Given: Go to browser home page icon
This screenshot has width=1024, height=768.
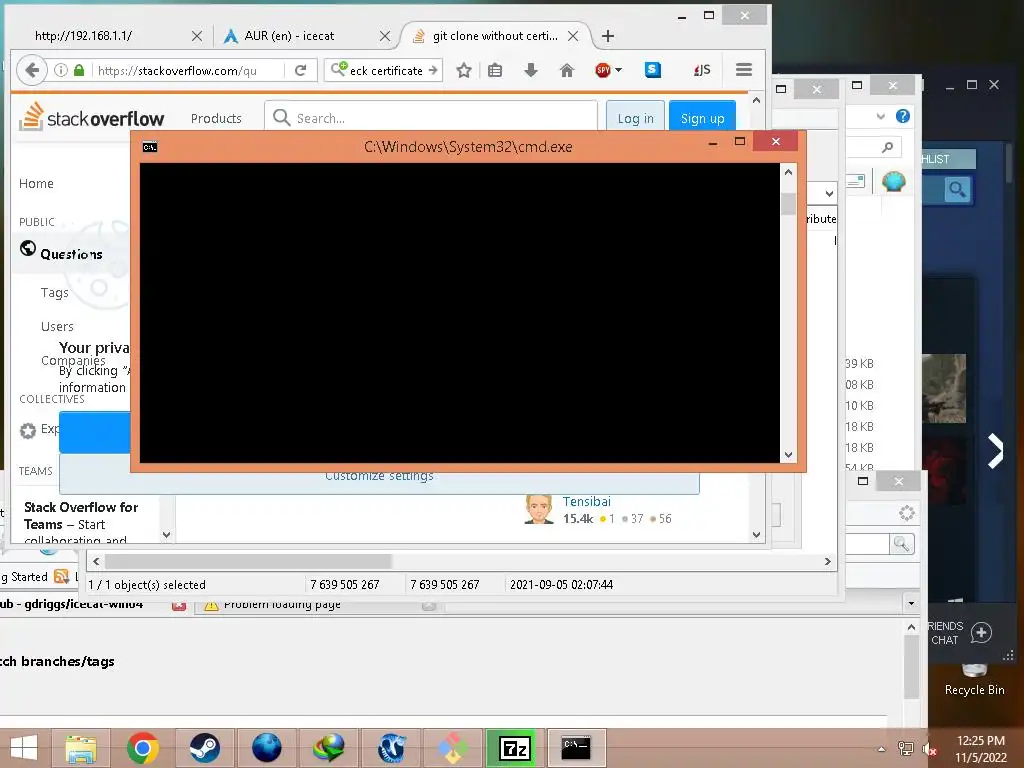Looking at the screenshot, I should pyautogui.click(x=567, y=70).
